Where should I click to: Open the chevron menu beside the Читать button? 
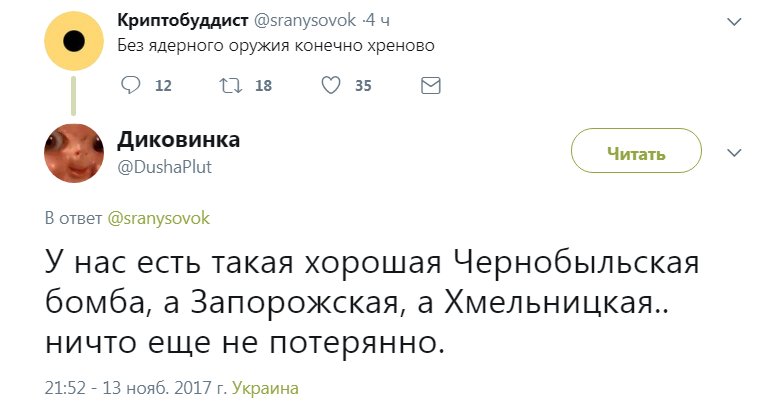(733, 153)
